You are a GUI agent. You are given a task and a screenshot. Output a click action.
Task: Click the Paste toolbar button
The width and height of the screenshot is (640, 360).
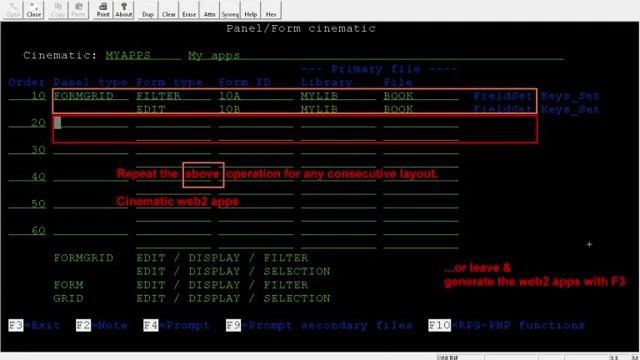click(x=78, y=10)
